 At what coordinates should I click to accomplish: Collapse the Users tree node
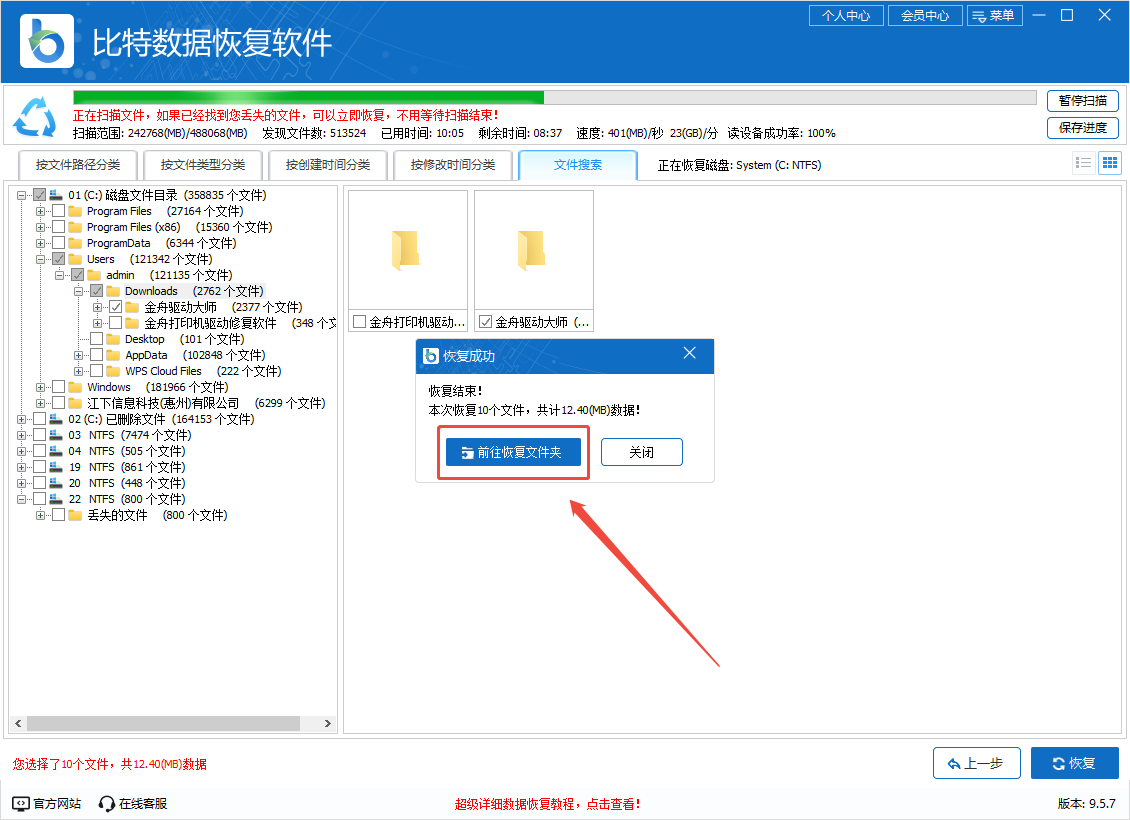tap(40, 259)
